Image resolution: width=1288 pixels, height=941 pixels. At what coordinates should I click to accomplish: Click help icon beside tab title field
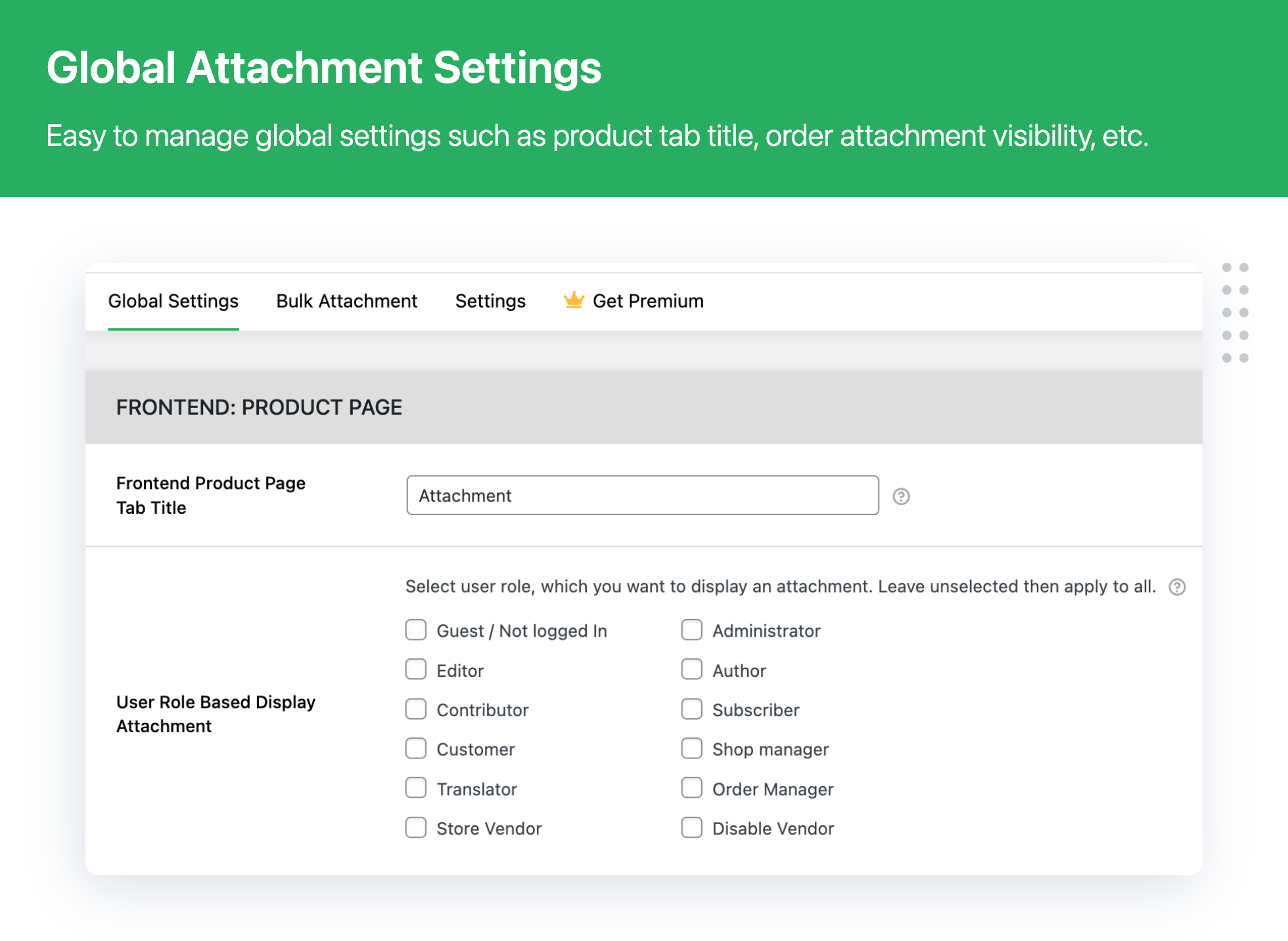tap(901, 497)
